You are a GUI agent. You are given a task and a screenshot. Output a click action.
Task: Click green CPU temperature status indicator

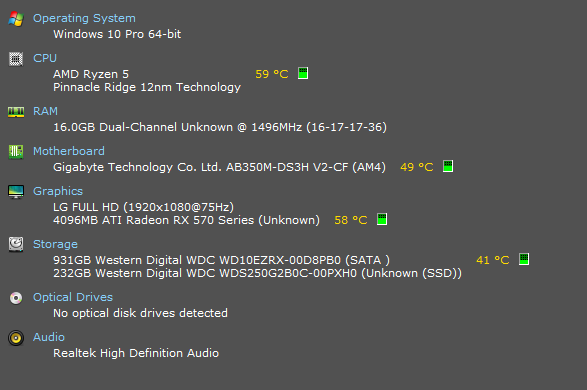[303, 73]
